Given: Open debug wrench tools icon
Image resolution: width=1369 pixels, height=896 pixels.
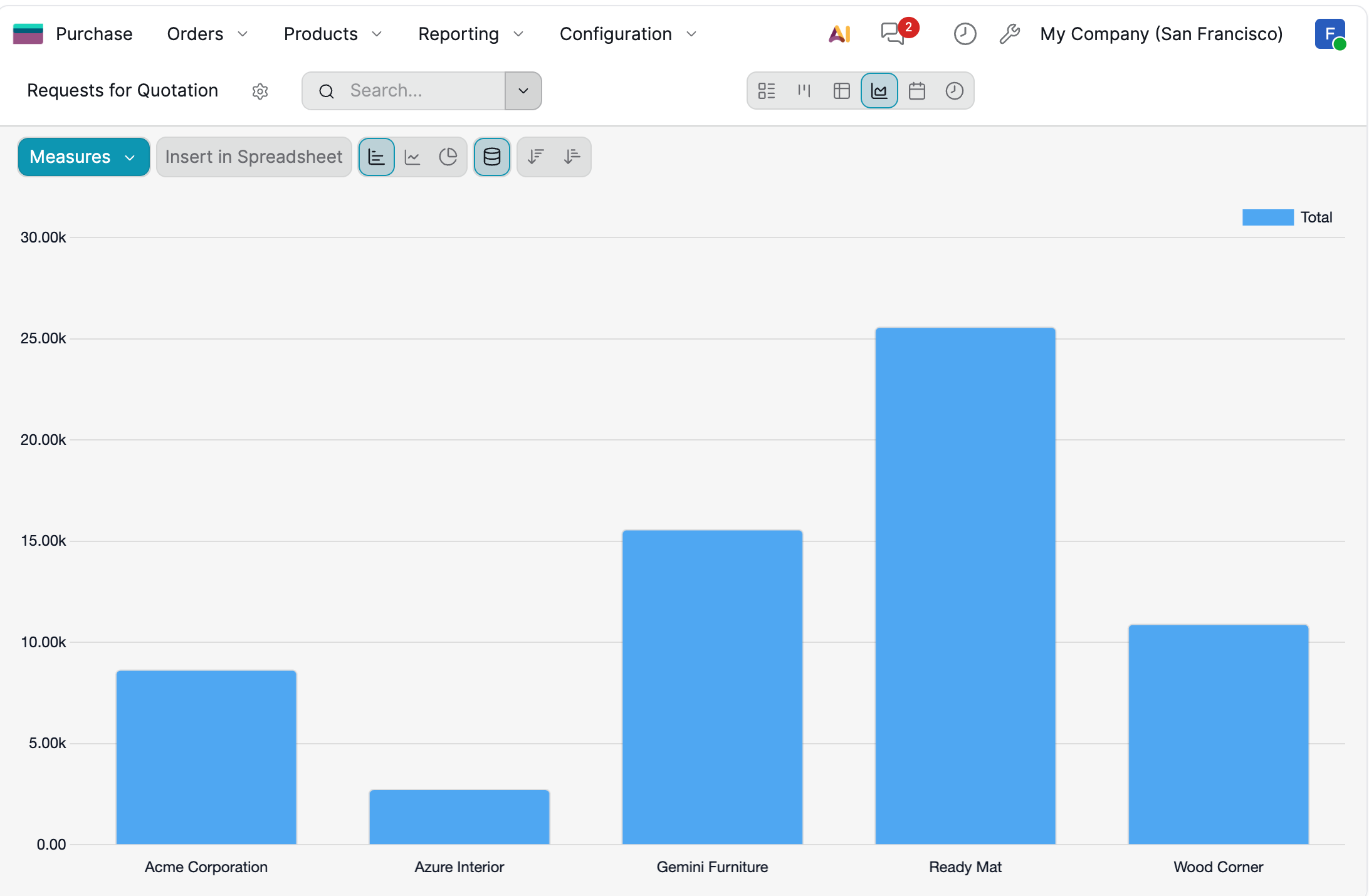Looking at the screenshot, I should (1009, 34).
